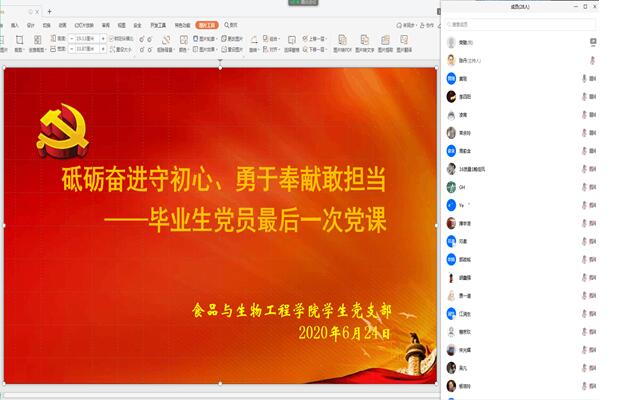Click slide title 砥砺奋进守初心
Screen dimensions: 620x401
137,179
